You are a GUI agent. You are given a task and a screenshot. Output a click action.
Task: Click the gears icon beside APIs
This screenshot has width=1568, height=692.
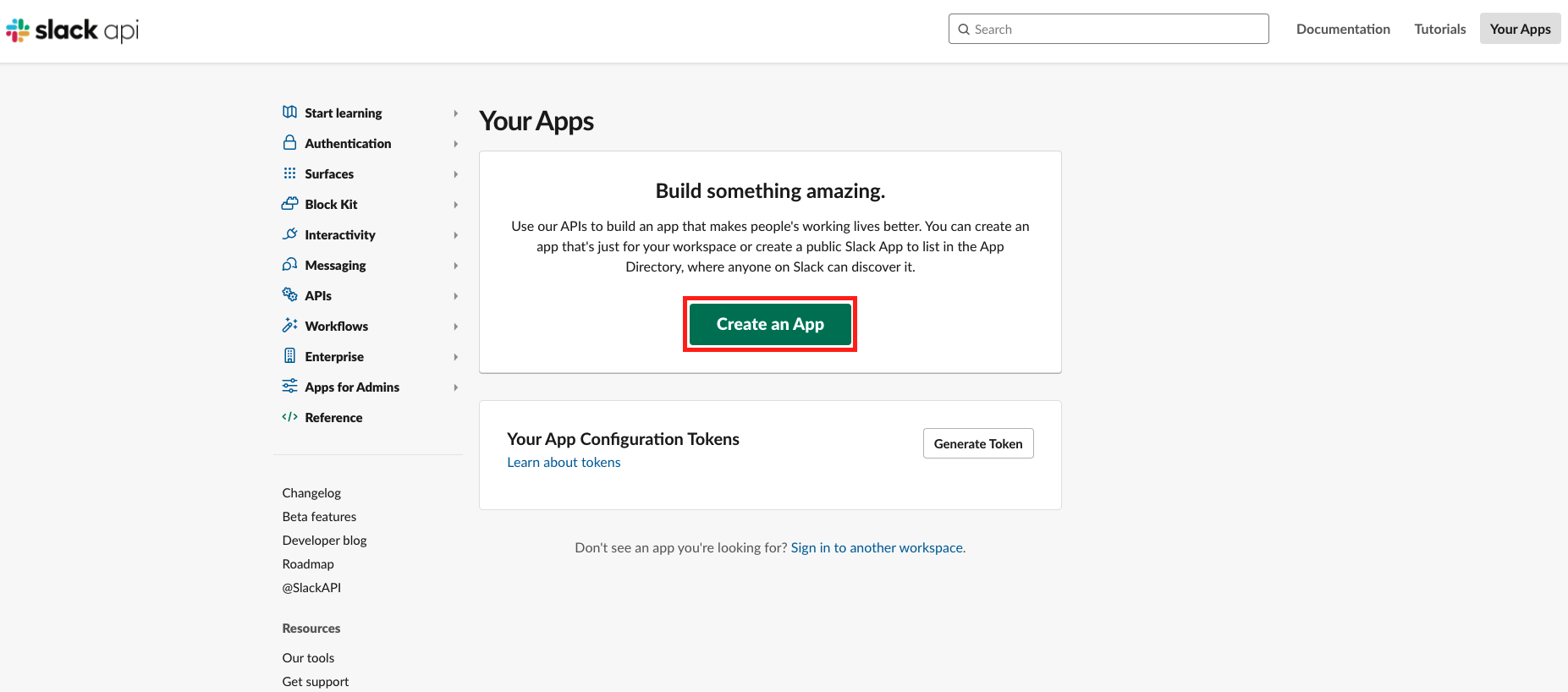pos(289,294)
